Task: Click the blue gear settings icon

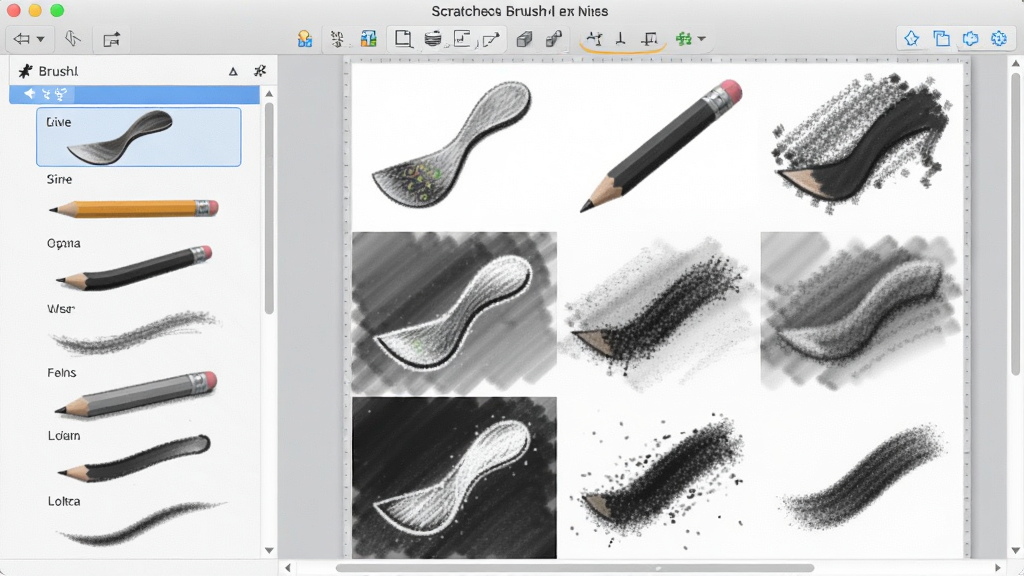Action: 999,39
